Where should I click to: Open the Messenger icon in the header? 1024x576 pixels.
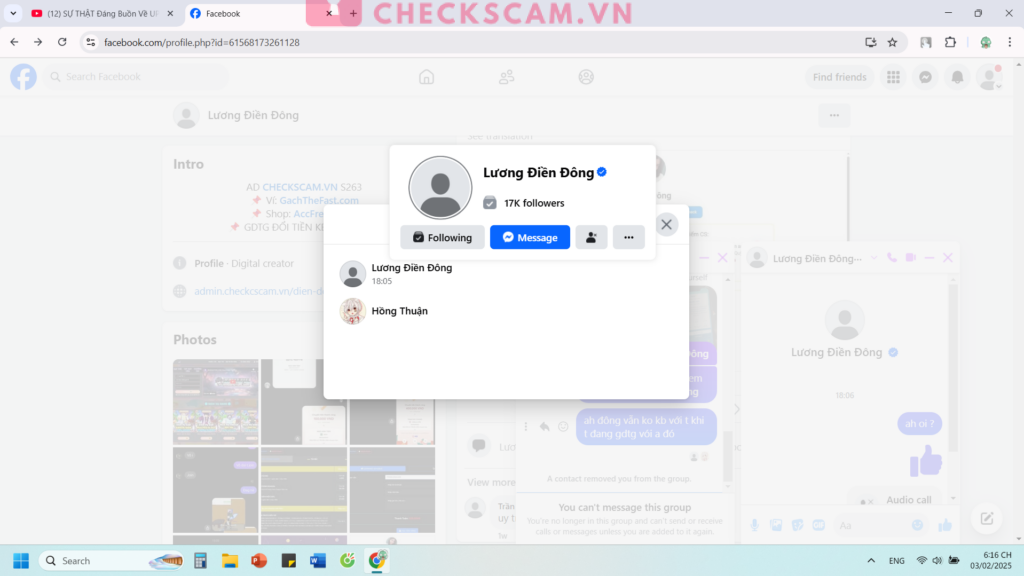[926, 77]
